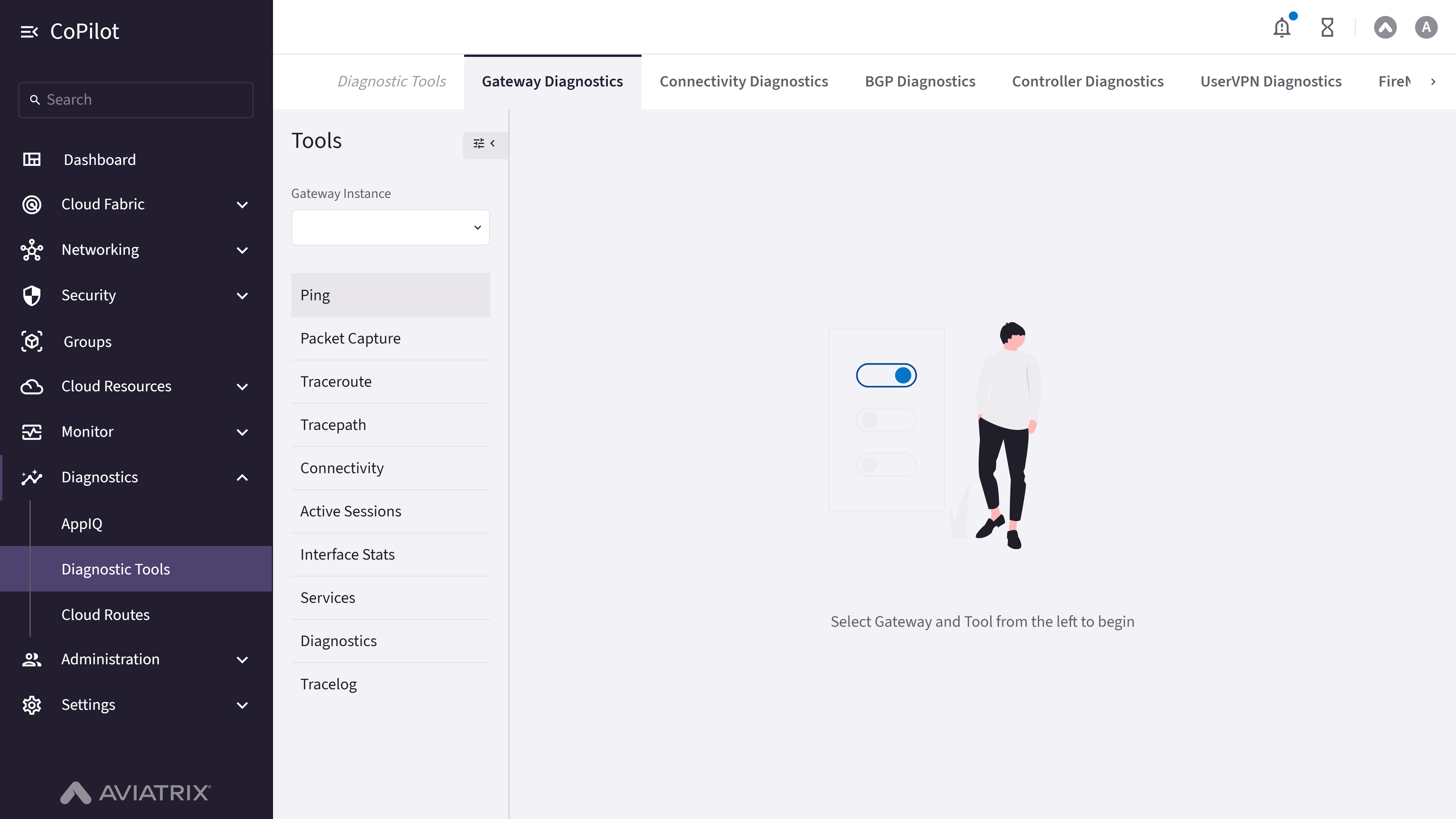The image size is (1456, 819).
Task: Select the Packet Capture tool
Action: click(390, 339)
